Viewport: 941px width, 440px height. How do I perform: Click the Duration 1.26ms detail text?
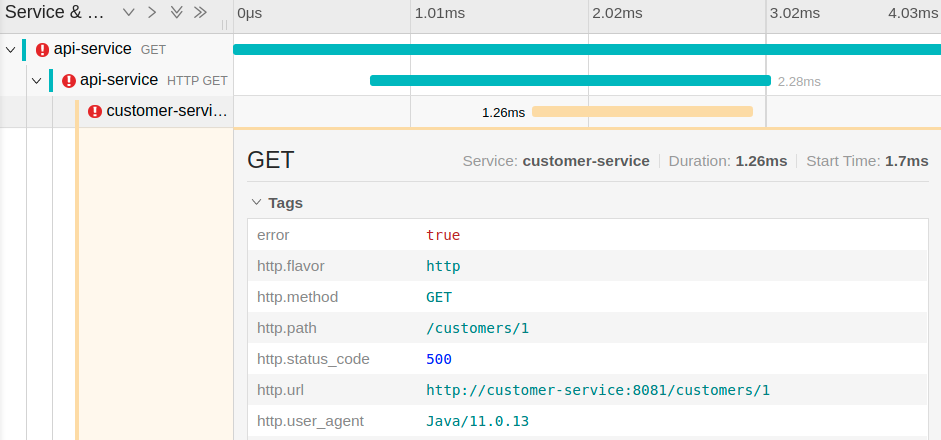click(x=727, y=161)
